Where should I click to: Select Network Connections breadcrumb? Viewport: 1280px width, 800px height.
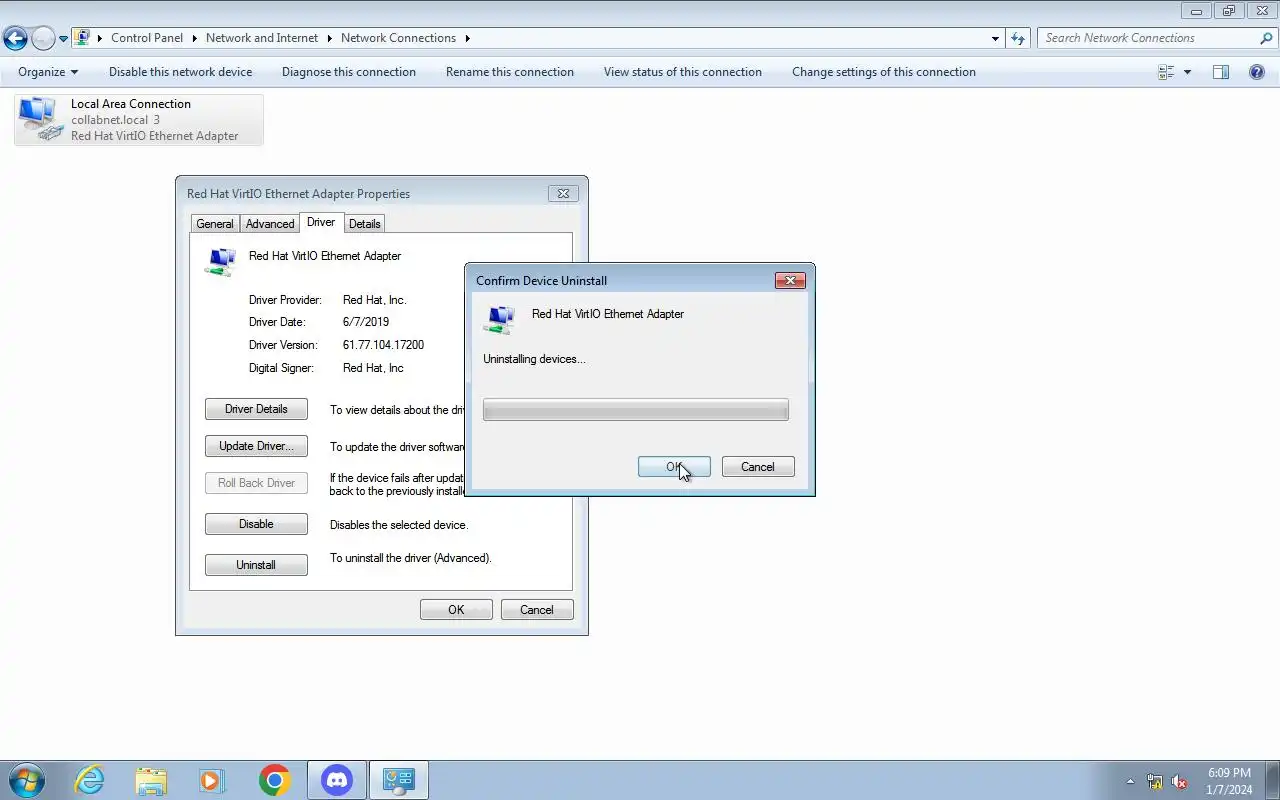[x=398, y=38]
